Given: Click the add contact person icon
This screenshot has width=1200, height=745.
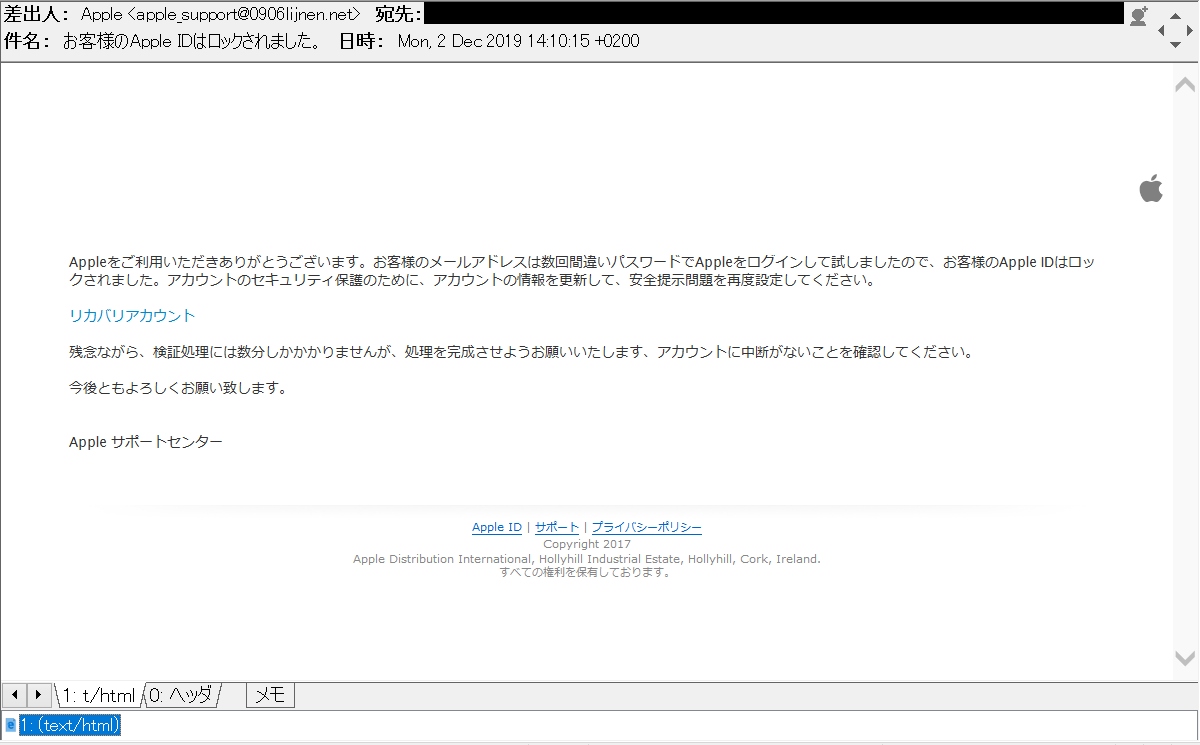Looking at the screenshot, I should 1138,15.
